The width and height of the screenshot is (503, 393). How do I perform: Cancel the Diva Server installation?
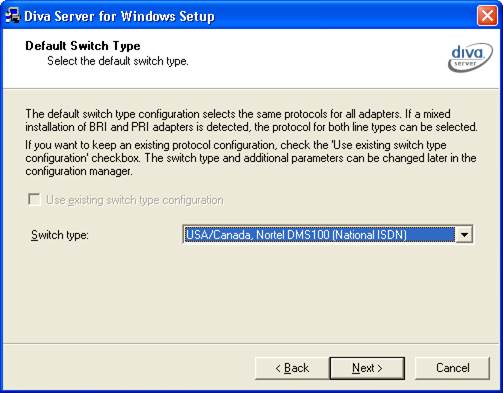[452, 368]
